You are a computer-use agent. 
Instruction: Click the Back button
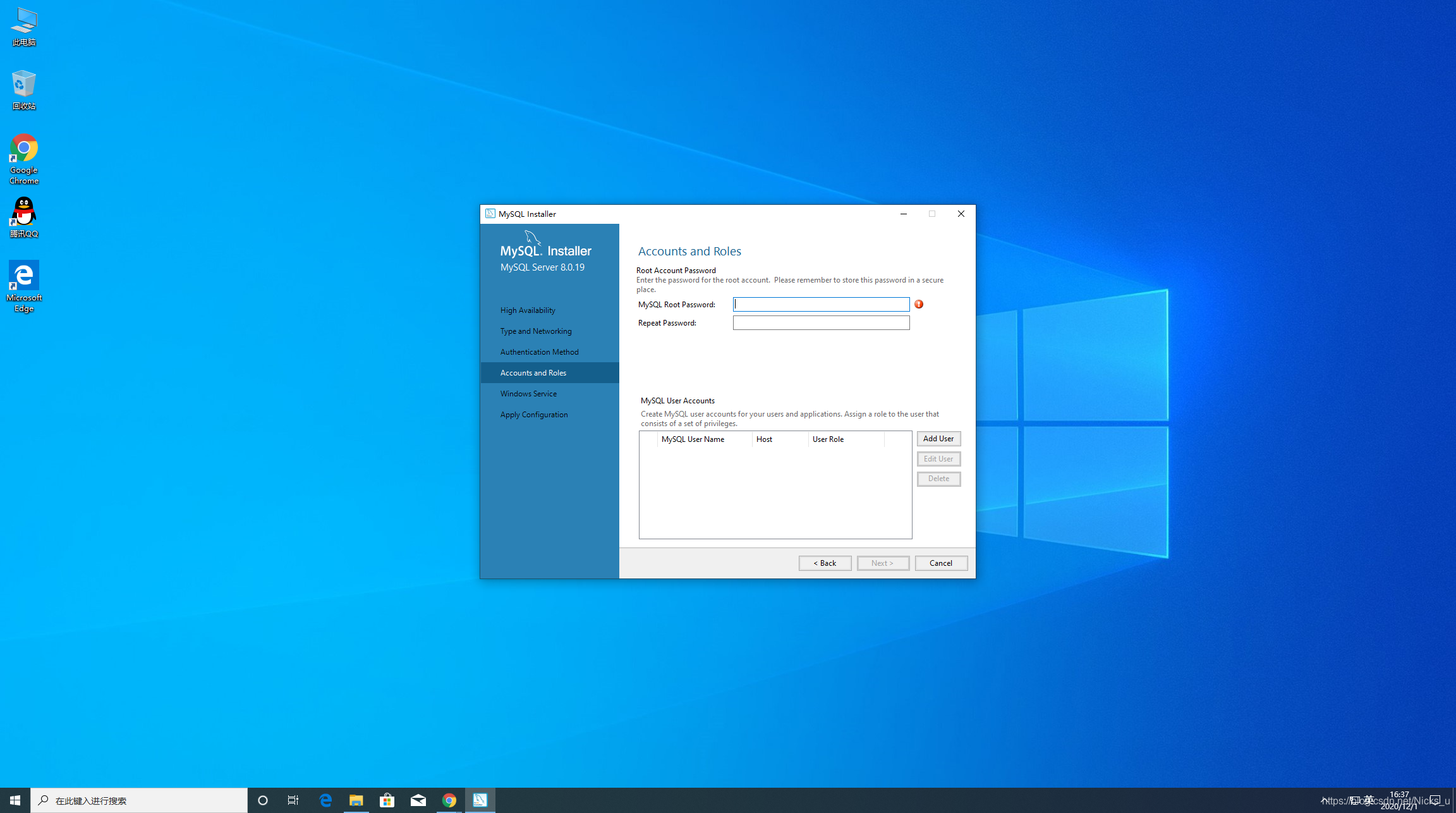(x=825, y=563)
